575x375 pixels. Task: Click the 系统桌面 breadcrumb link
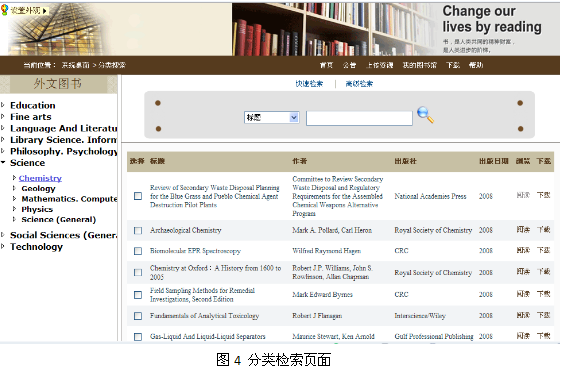75,65
